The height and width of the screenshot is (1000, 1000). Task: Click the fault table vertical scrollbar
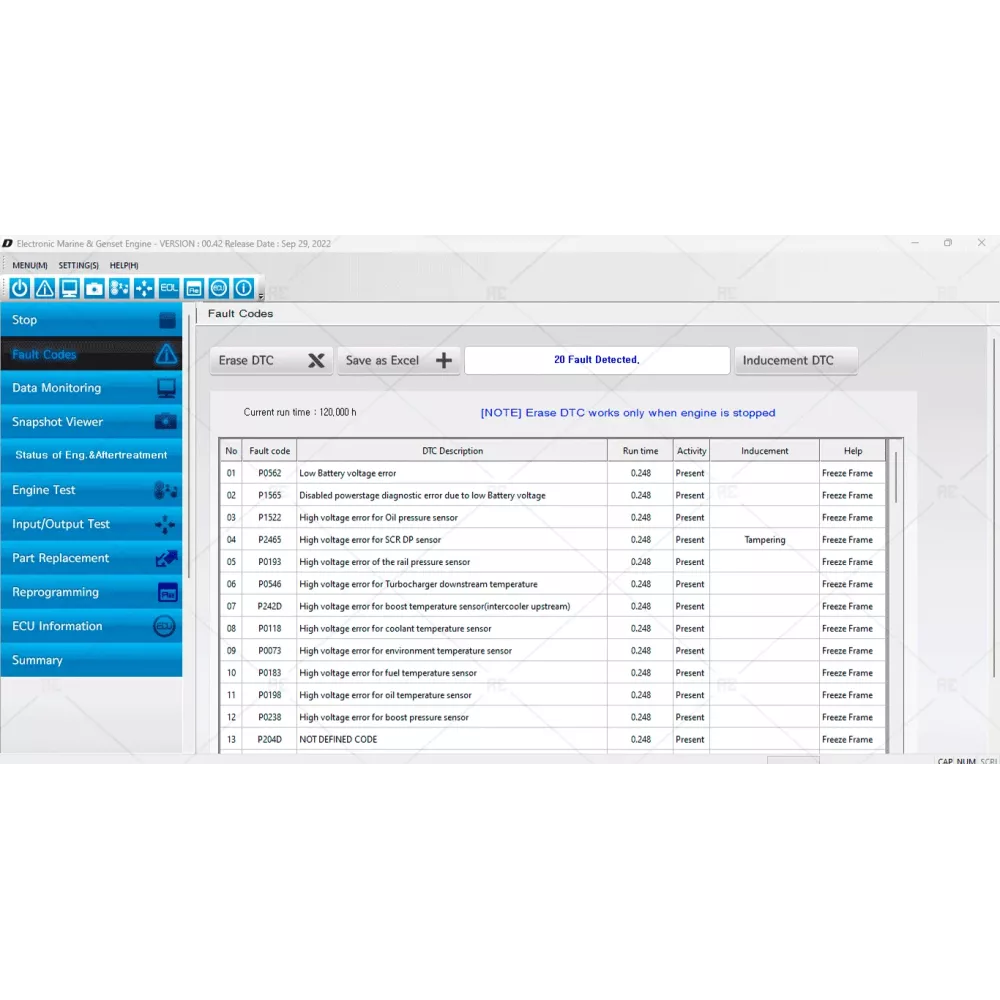pos(896,476)
